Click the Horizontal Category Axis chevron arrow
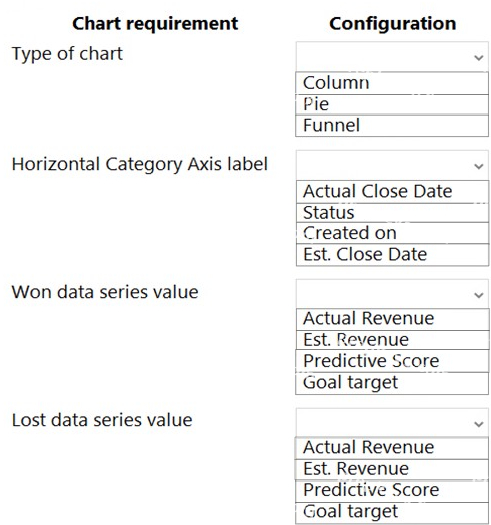This screenshot has height=525, width=491. pos(479,166)
